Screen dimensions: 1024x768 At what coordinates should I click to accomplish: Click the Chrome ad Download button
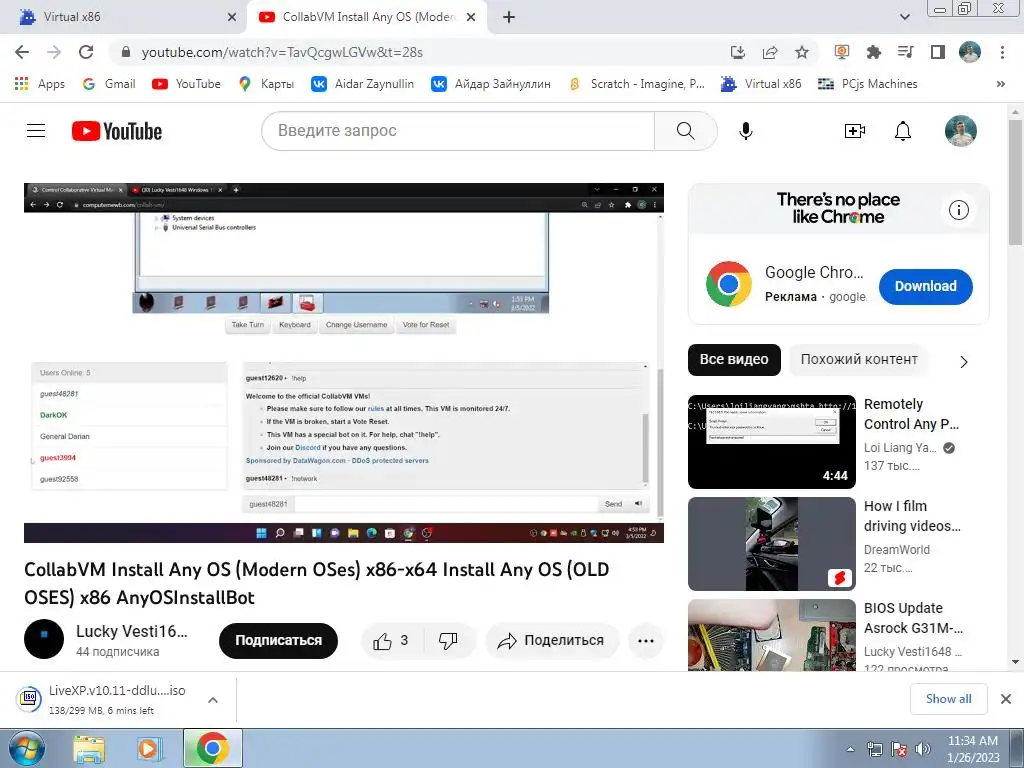(x=925, y=286)
